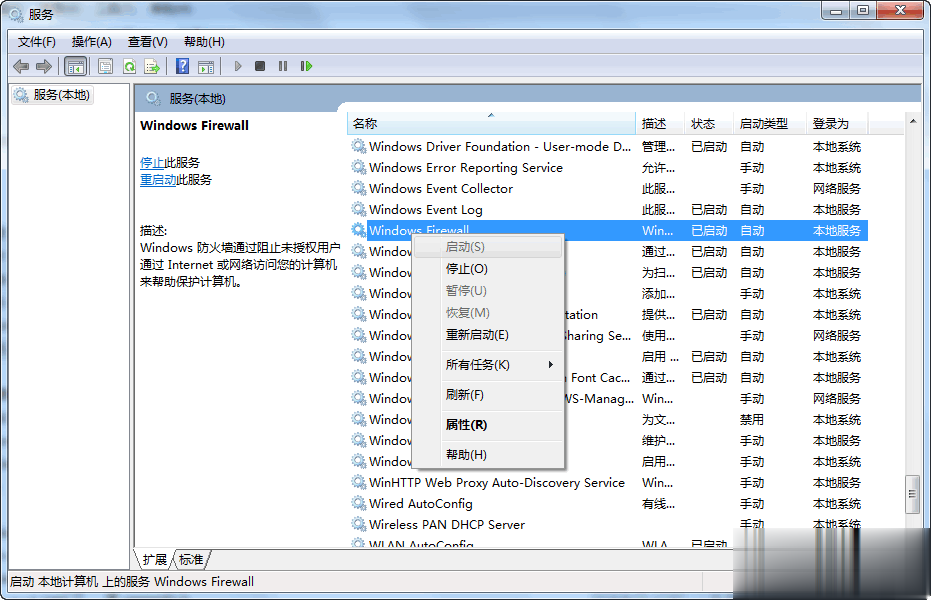
Task: Click the Stop service square icon
Action: point(259,66)
